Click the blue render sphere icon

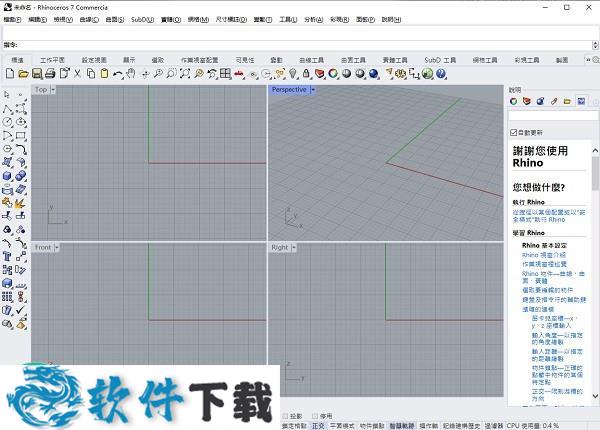pyautogui.click(x=373, y=73)
